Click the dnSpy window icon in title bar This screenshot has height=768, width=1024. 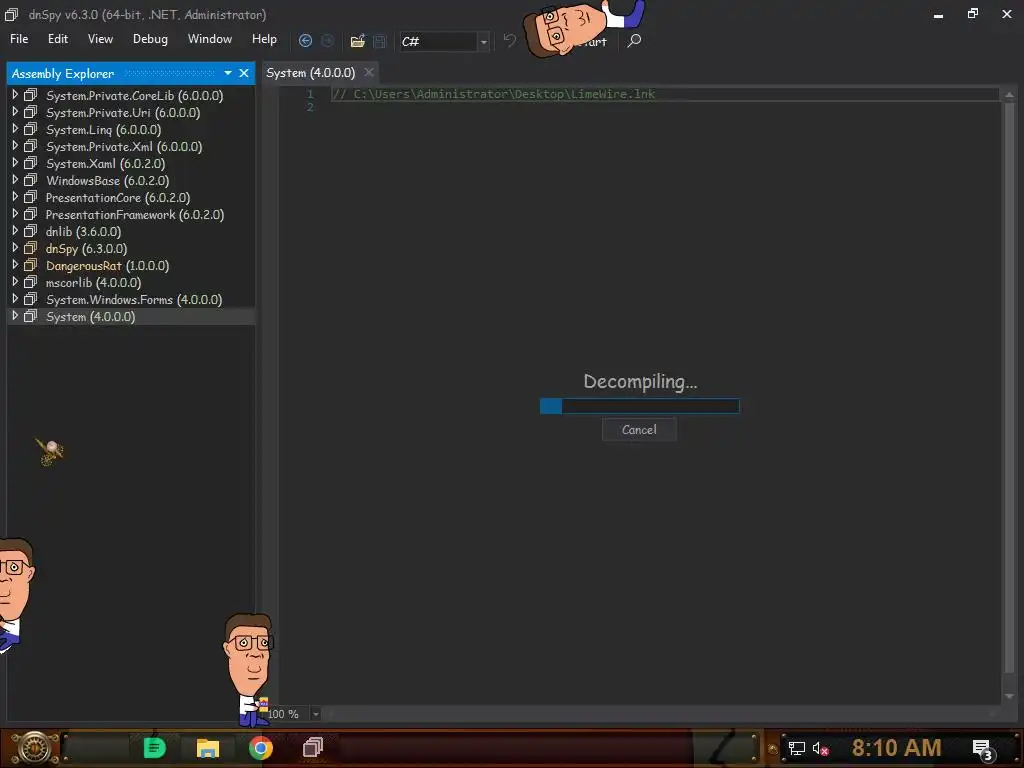(11, 14)
